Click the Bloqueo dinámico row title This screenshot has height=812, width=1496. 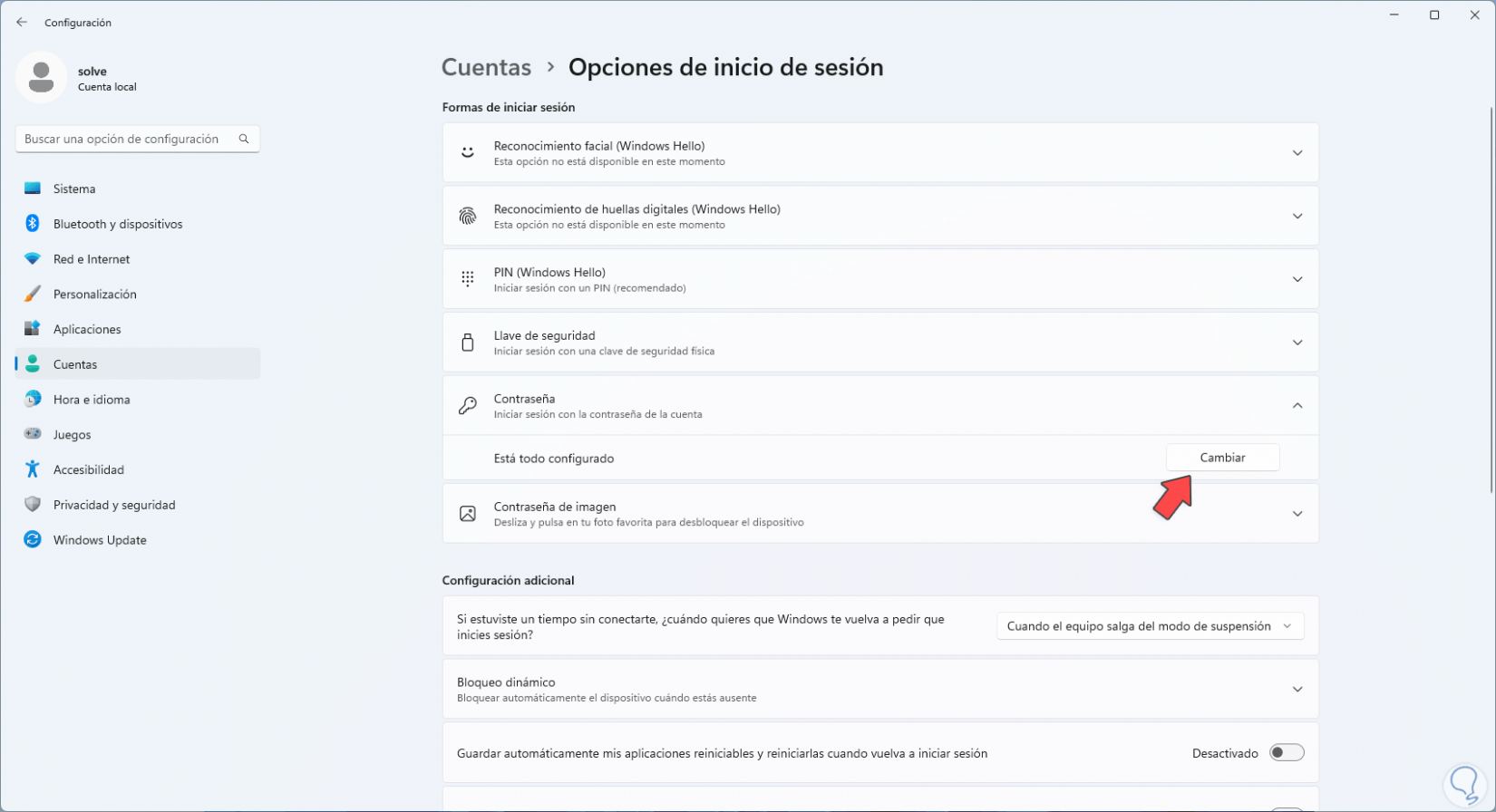(506, 682)
